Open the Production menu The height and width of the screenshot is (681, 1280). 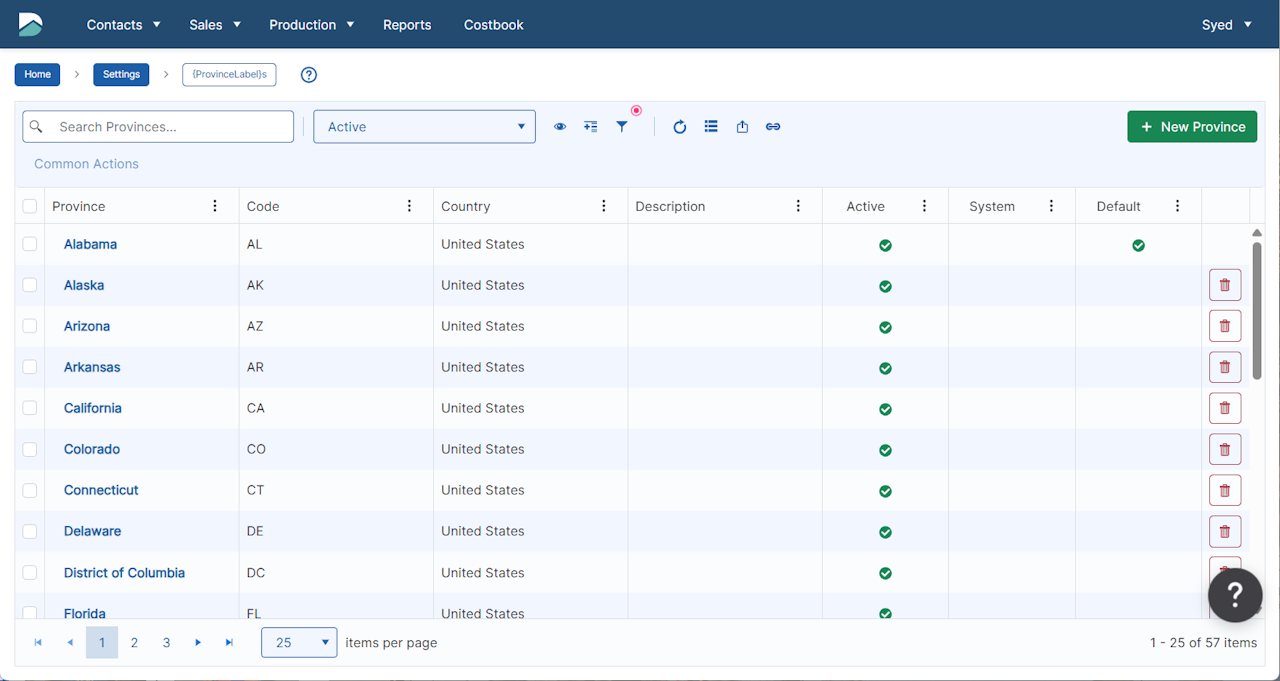point(311,25)
